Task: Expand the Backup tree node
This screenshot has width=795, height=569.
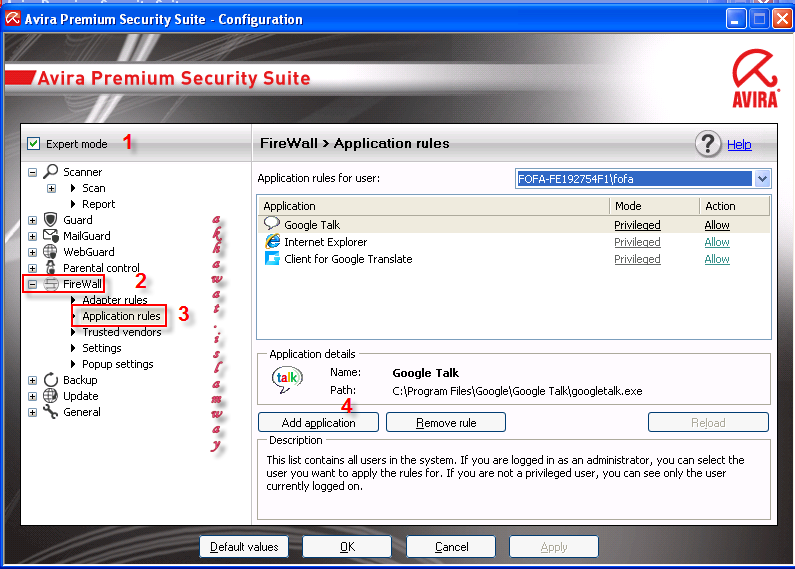Action: pos(32,380)
